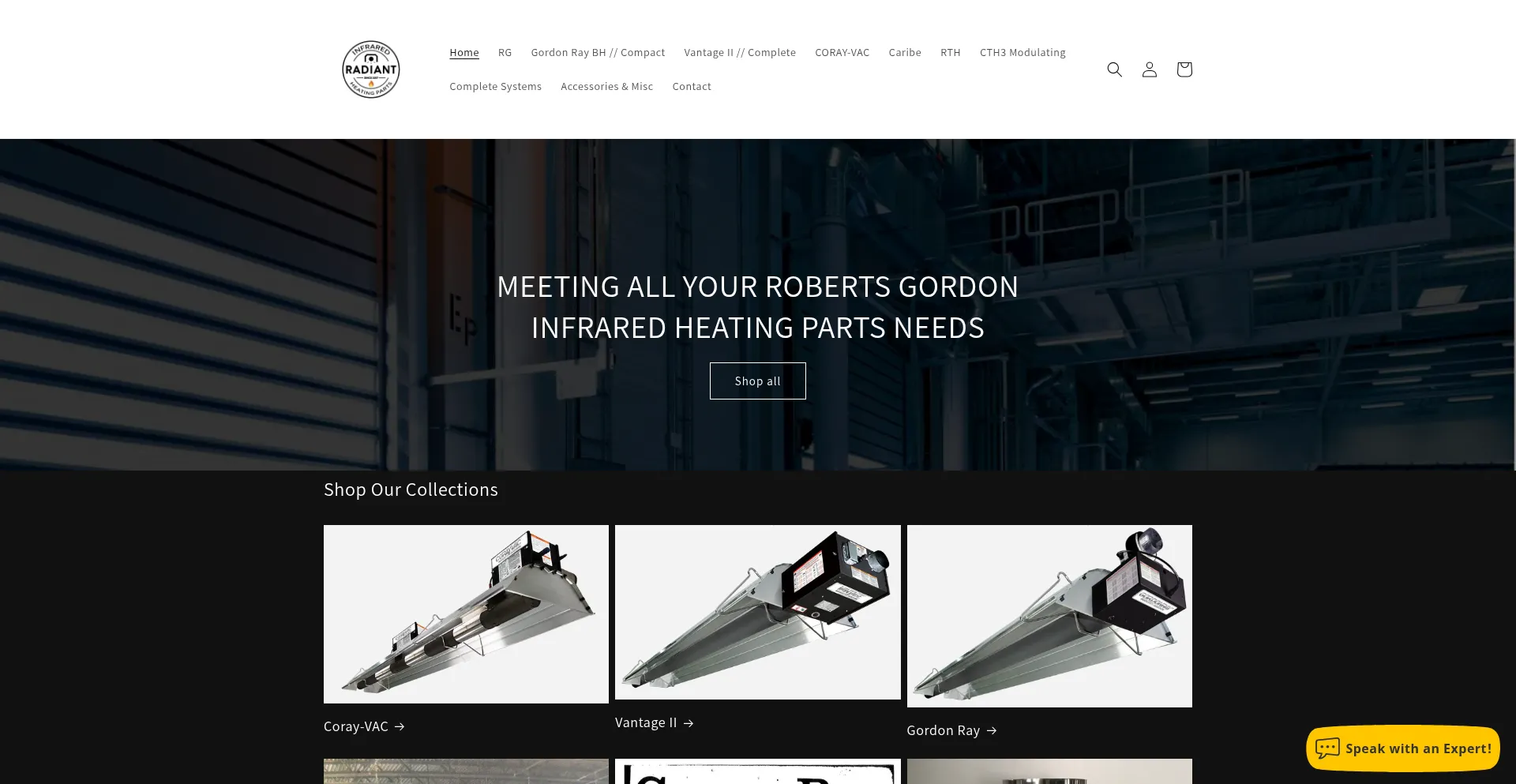This screenshot has width=1516, height=784.
Task: Open Accessories & Misc page
Action: 606,87
